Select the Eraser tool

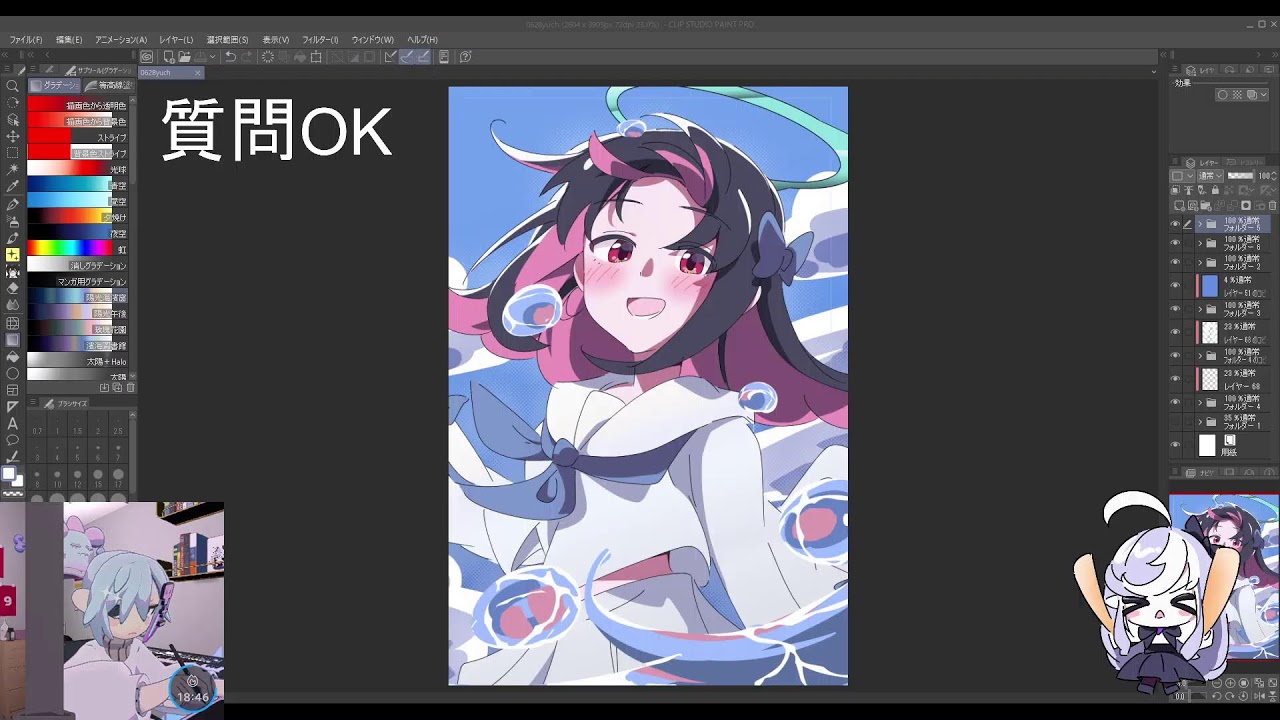12,288
